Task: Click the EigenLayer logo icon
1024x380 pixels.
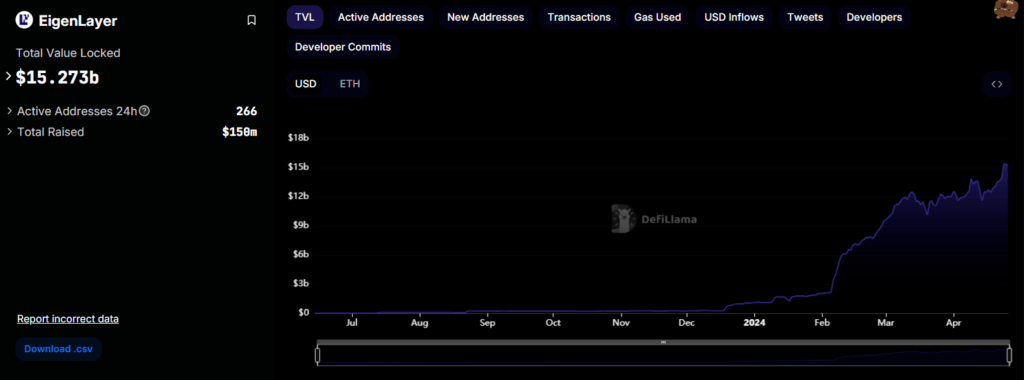Action: coord(24,21)
